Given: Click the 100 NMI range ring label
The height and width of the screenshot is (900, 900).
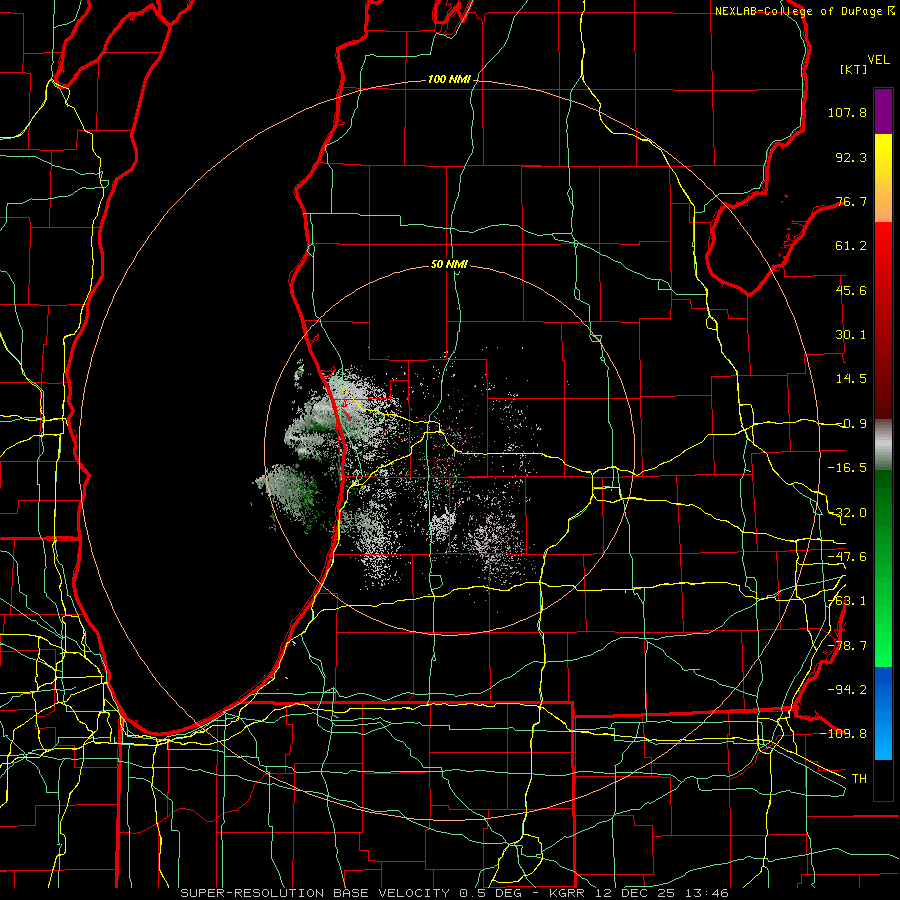Looking at the screenshot, I should (x=449, y=79).
